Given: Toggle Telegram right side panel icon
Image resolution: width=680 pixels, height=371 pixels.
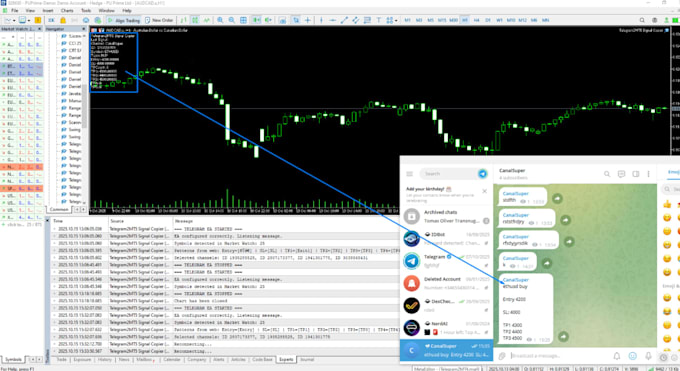Looking at the screenshot, I should 636,174.
